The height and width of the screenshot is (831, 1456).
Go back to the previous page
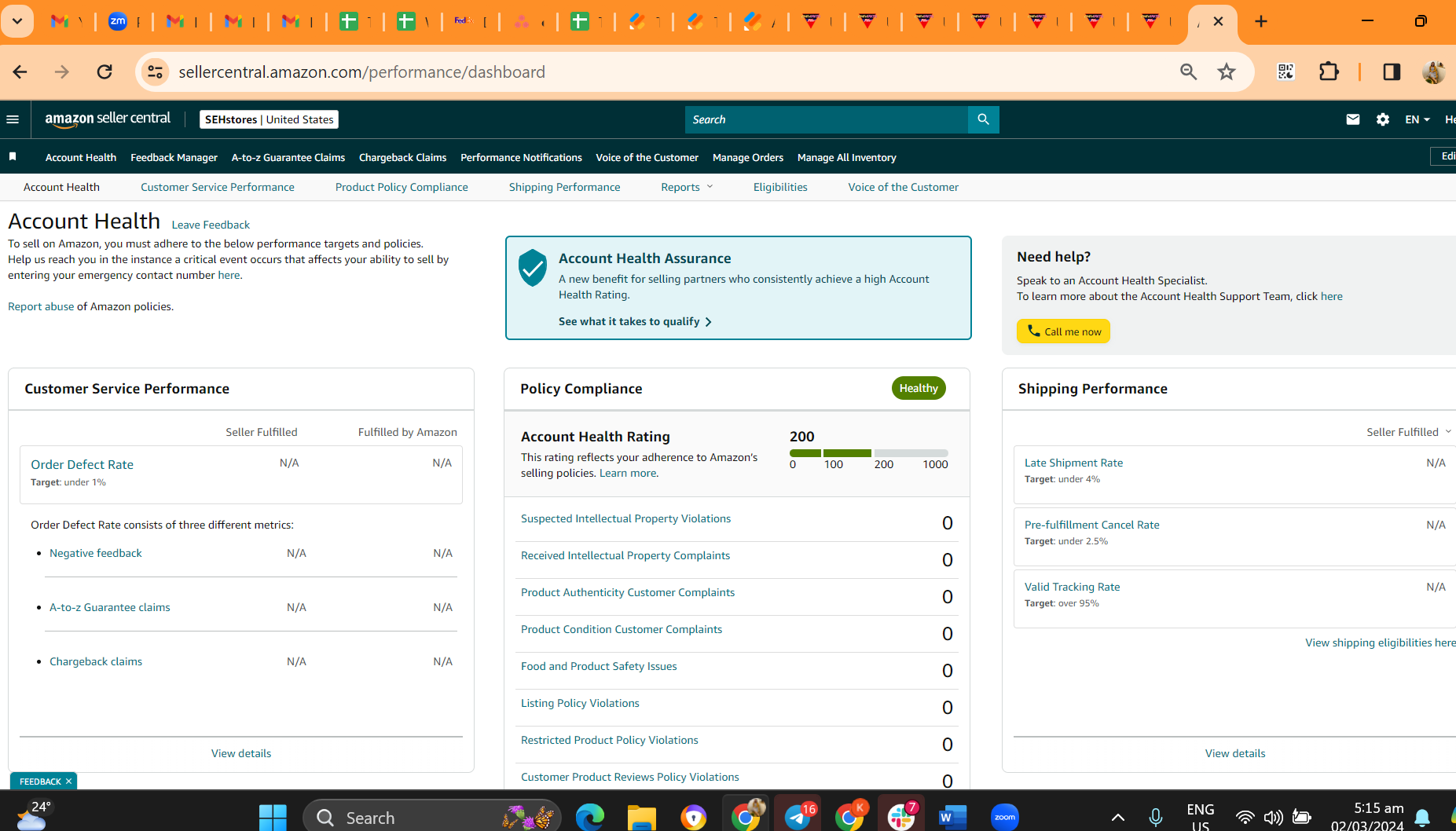20,72
